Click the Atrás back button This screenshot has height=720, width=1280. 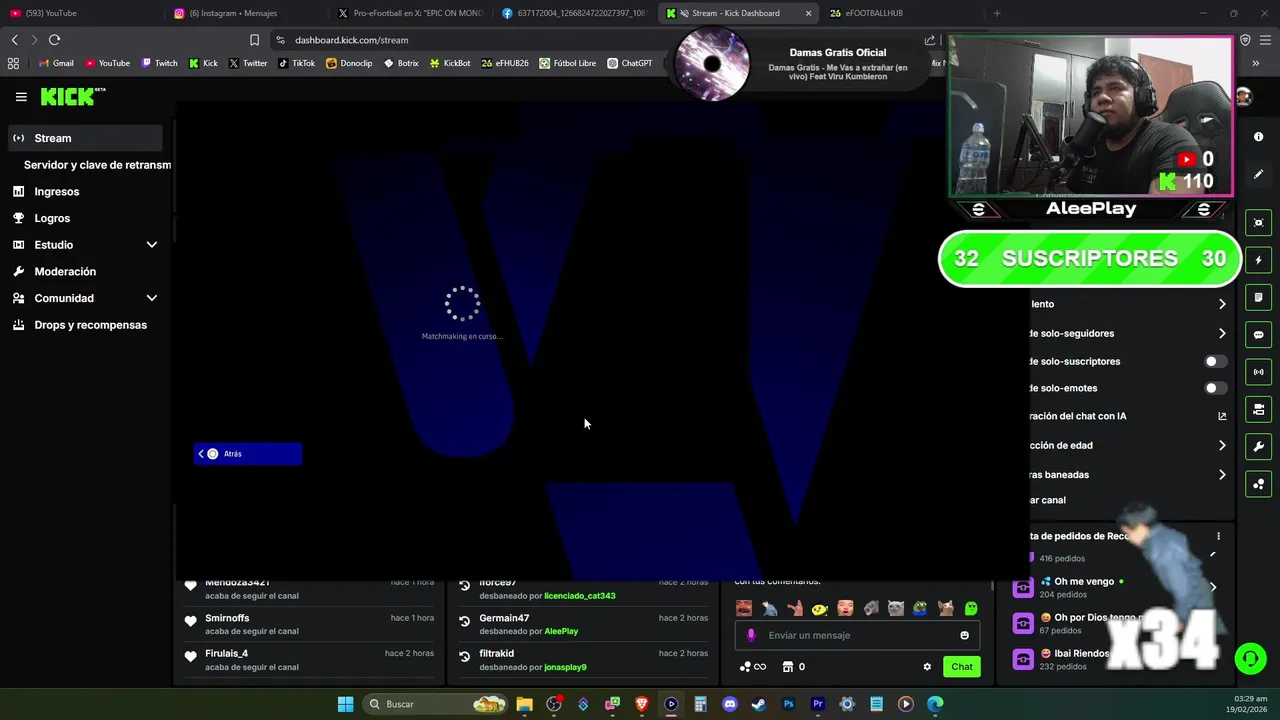pyautogui.click(x=248, y=454)
